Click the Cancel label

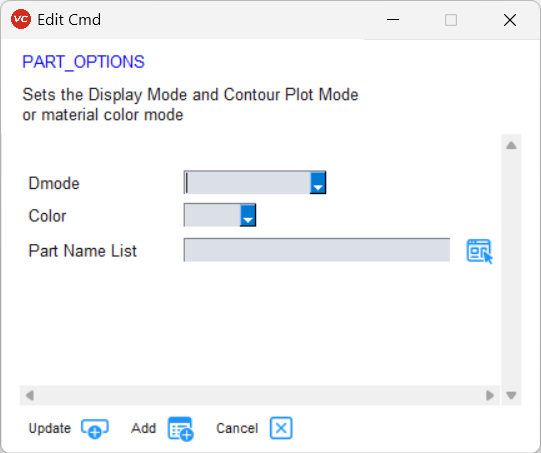point(237,429)
